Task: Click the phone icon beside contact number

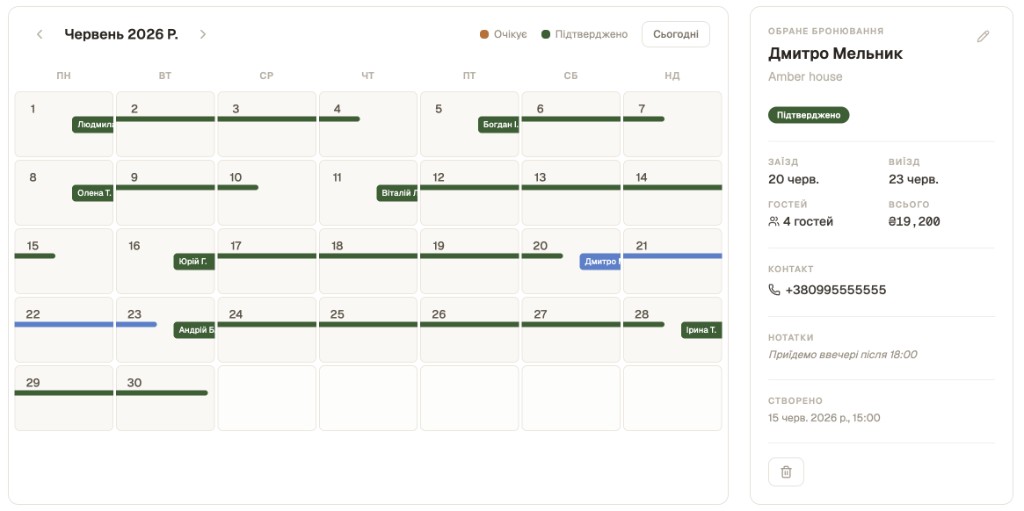Action: (775, 289)
